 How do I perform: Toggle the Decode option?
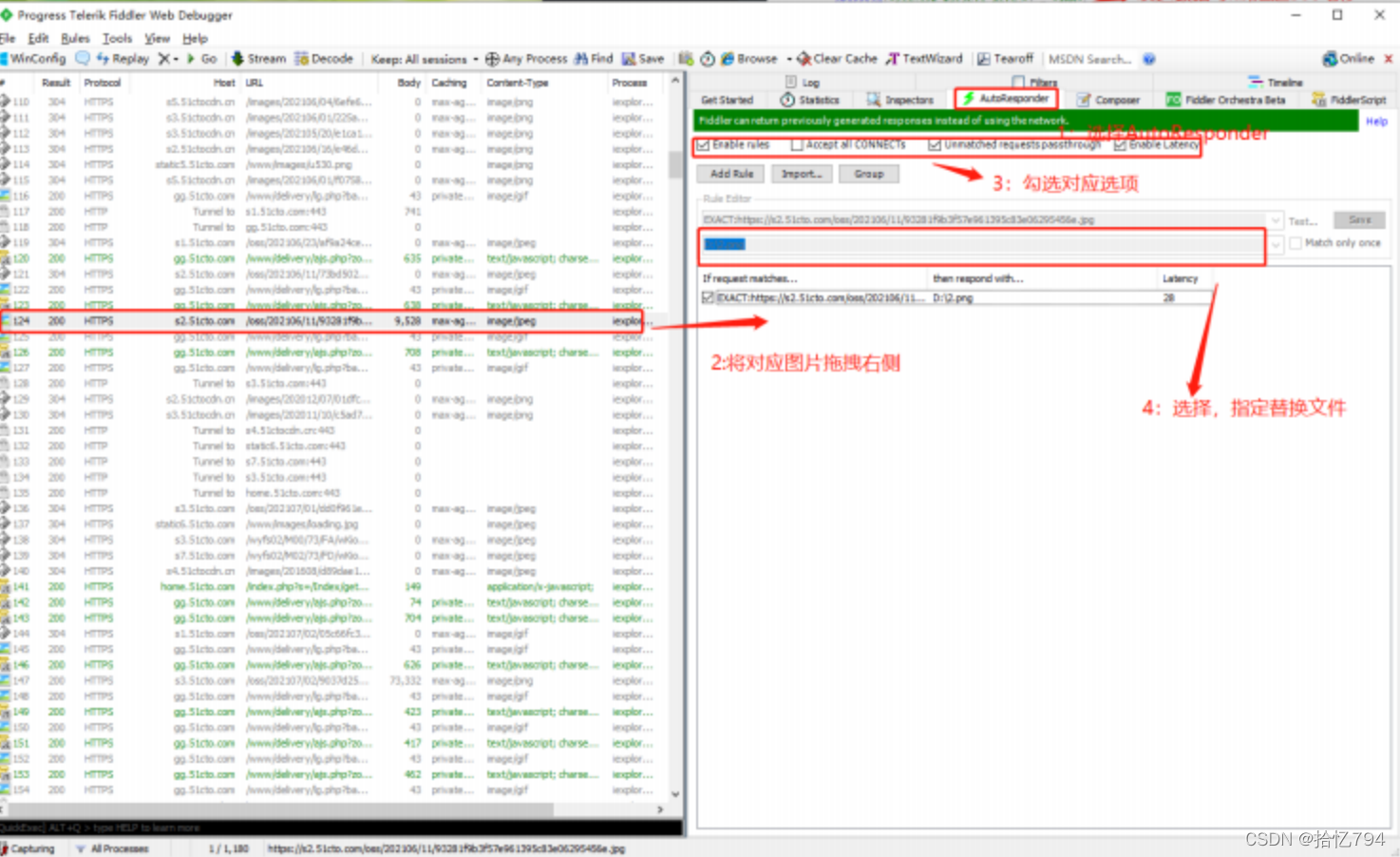tap(324, 59)
